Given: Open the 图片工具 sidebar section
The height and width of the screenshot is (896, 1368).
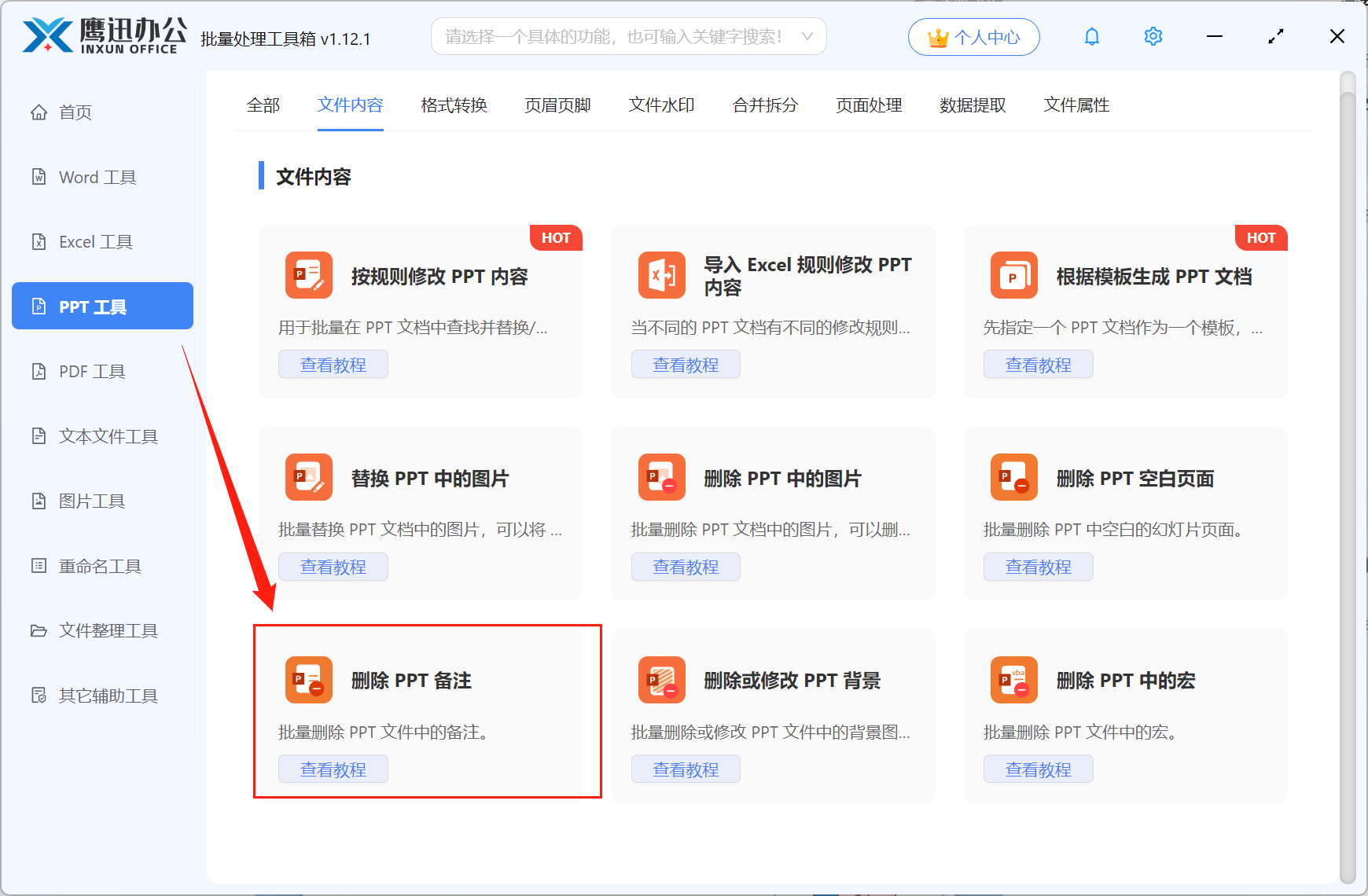Looking at the screenshot, I should coord(93,501).
